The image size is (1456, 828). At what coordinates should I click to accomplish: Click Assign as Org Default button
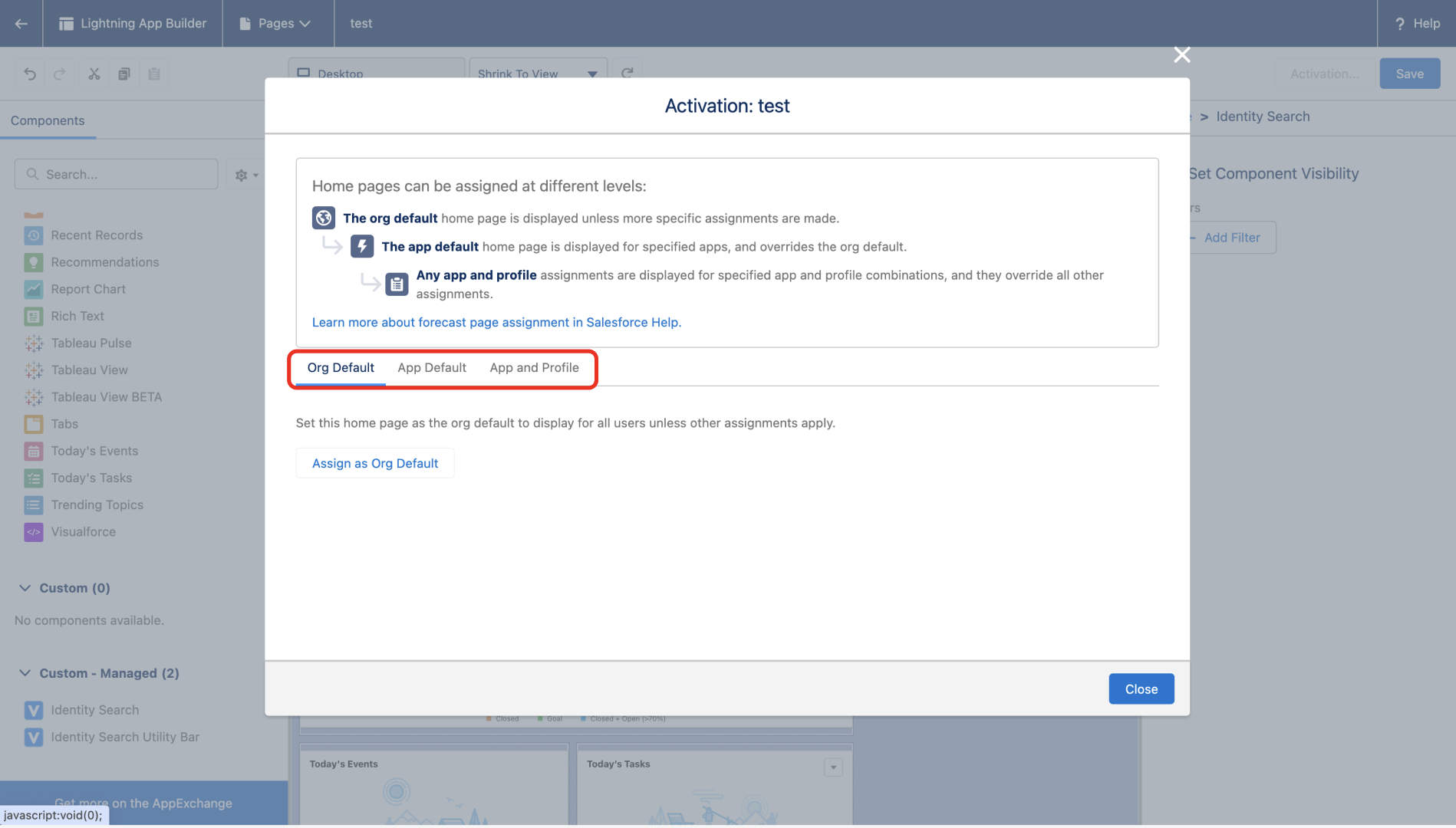coord(375,464)
